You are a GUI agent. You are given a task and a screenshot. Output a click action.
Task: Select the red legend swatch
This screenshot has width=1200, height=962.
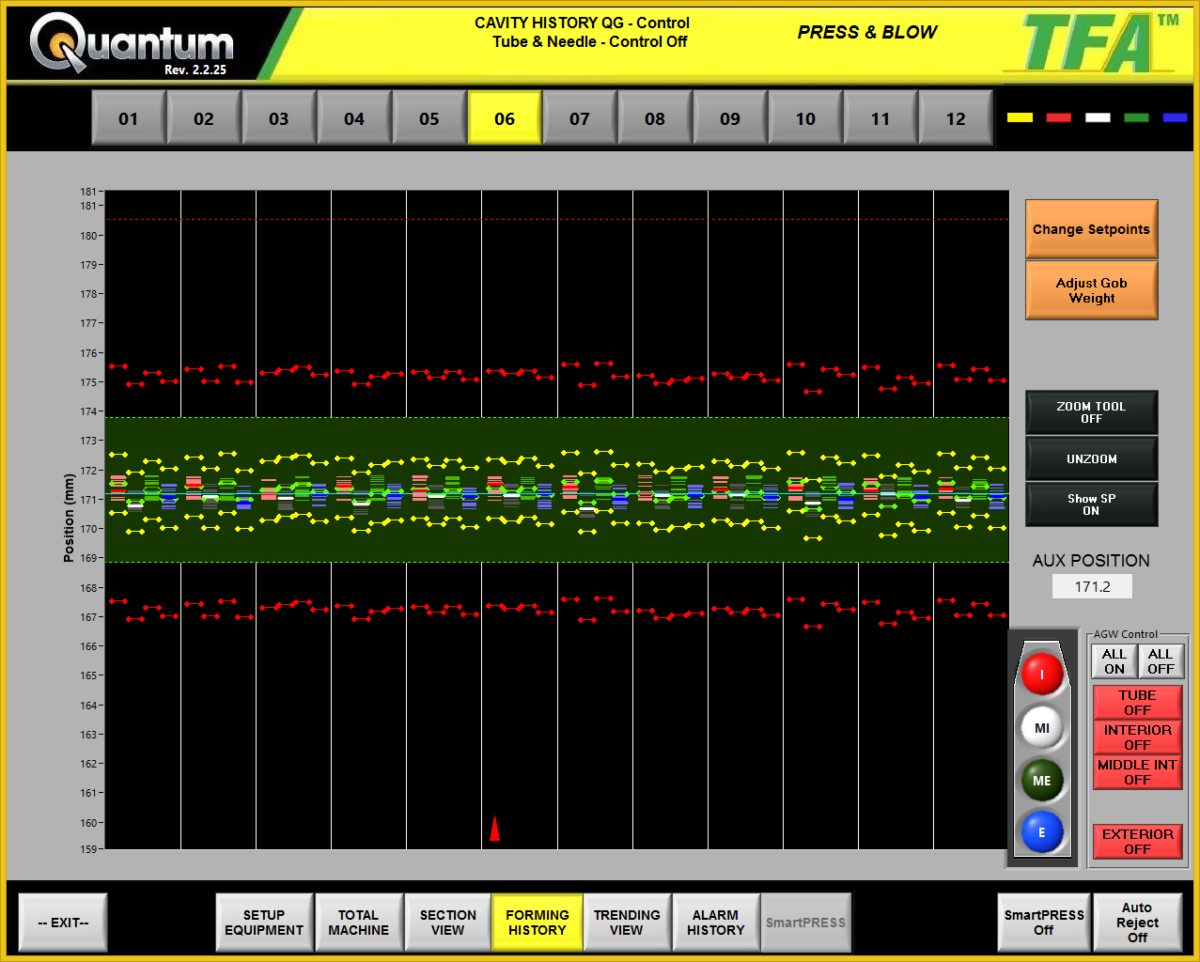click(1059, 118)
